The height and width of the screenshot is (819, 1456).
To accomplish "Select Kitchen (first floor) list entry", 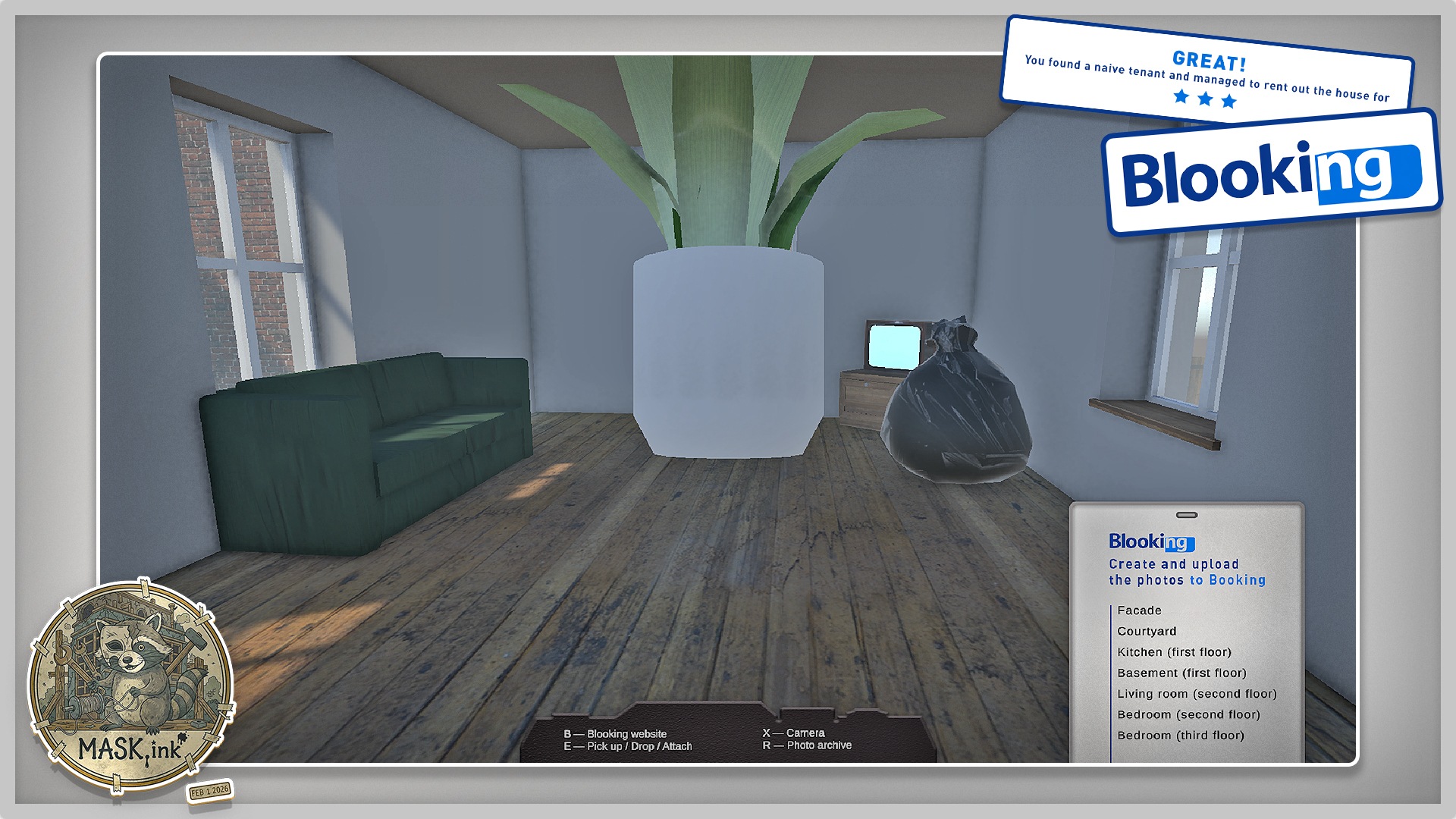I will [x=1174, y=652].
